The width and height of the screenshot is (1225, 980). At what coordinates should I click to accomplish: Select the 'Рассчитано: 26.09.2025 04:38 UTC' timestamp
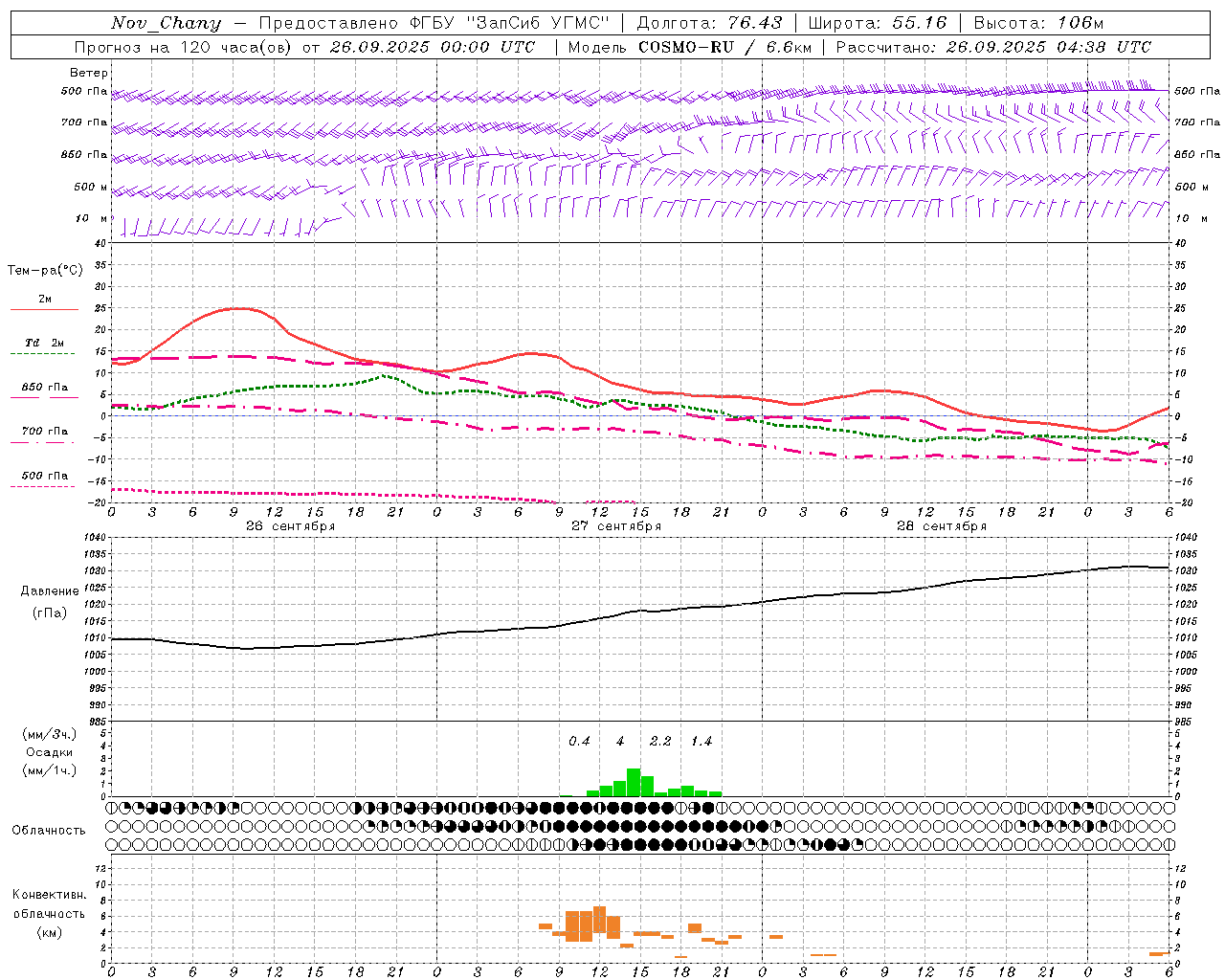993,47
